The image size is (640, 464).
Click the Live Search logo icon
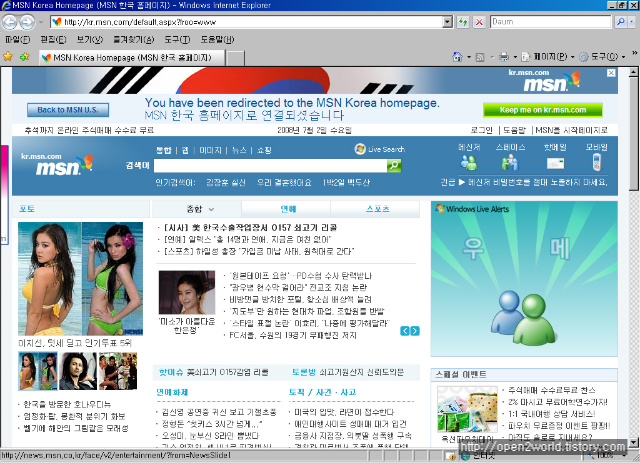coord(360,149)
